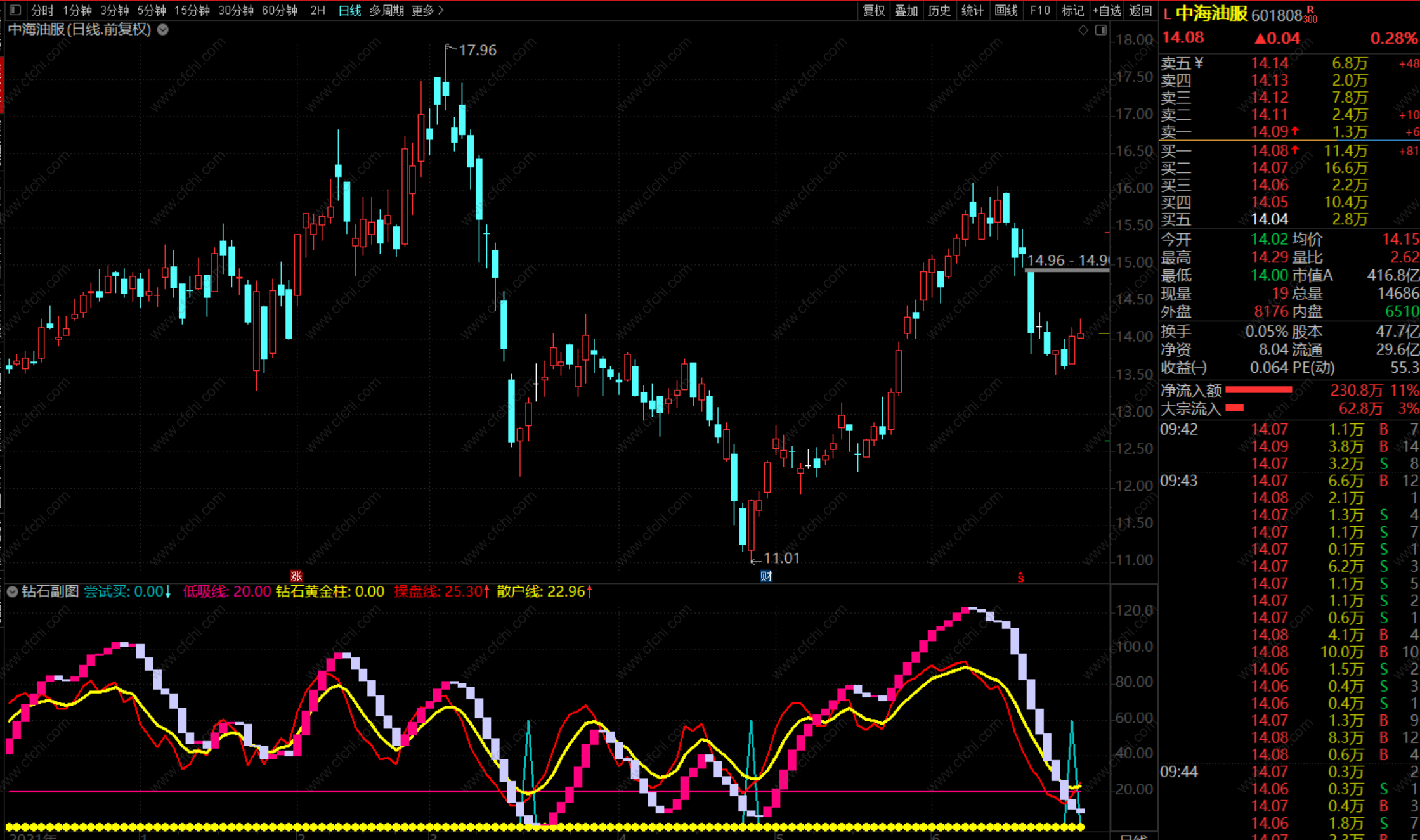The height and width of the screenshot is (840, 1420).
Task: Click the 净流入额 red progress bar
Action: [1258, 390]
